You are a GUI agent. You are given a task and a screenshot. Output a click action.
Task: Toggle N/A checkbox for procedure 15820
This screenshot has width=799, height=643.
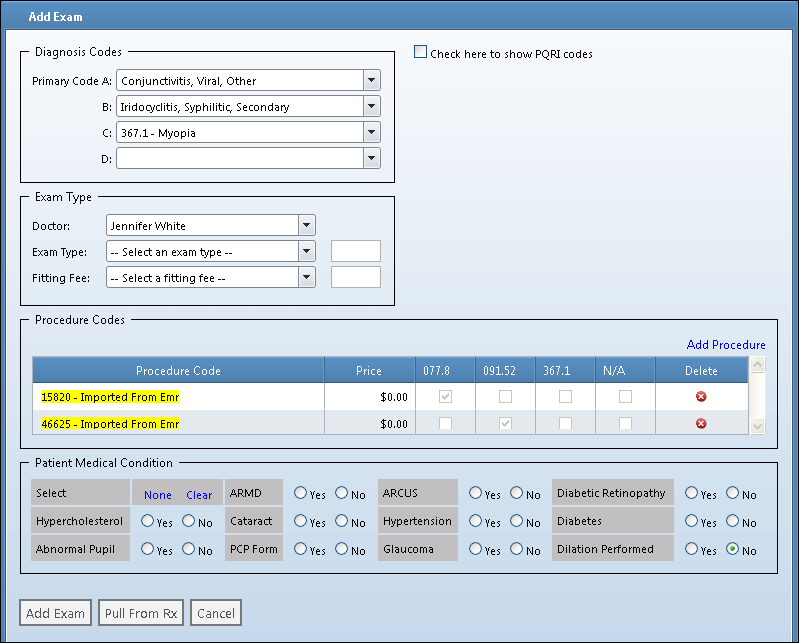pyautogui.click(x=625, y=396)
